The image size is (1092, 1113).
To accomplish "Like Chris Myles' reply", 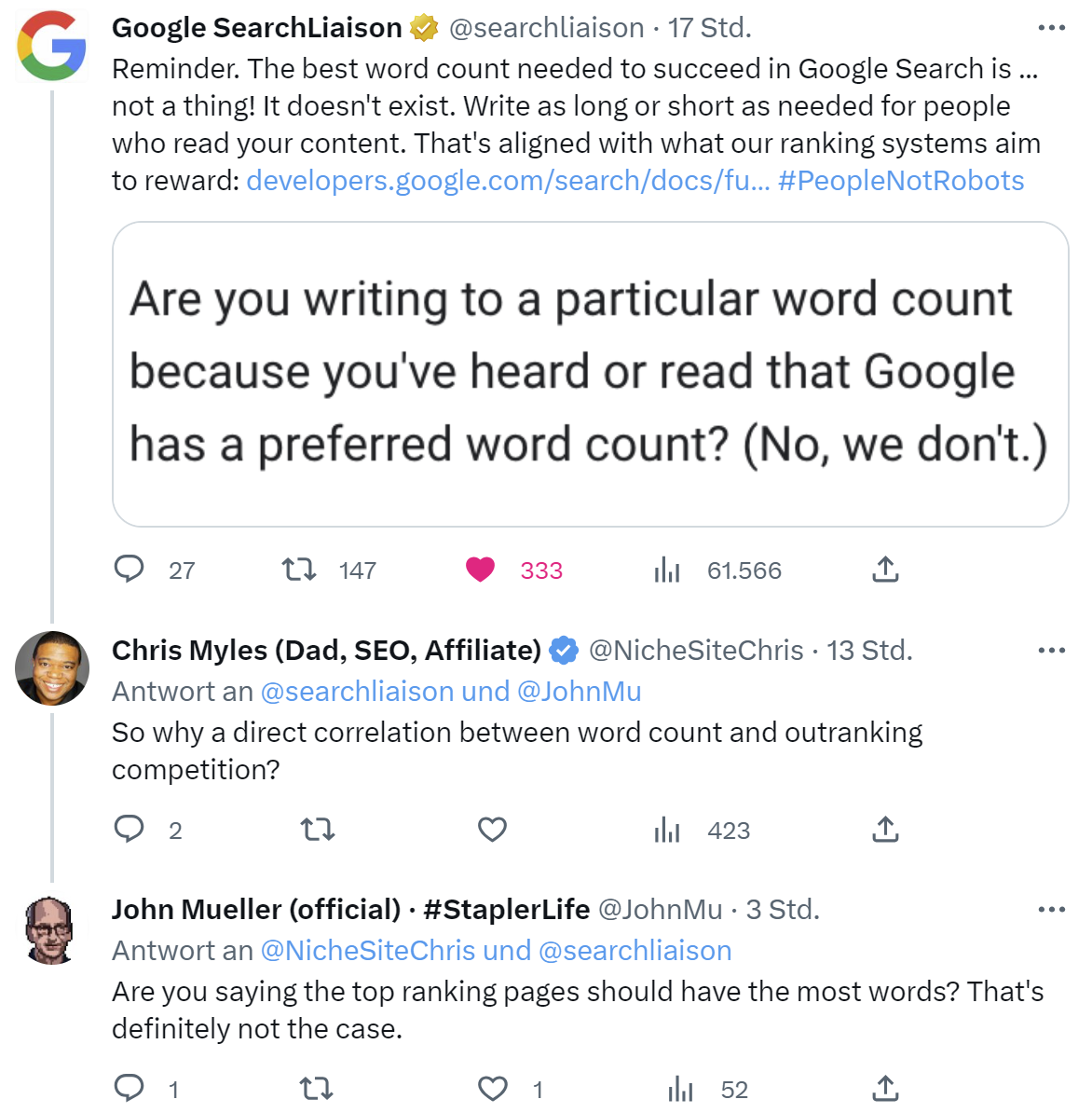I will click(492, 829).
